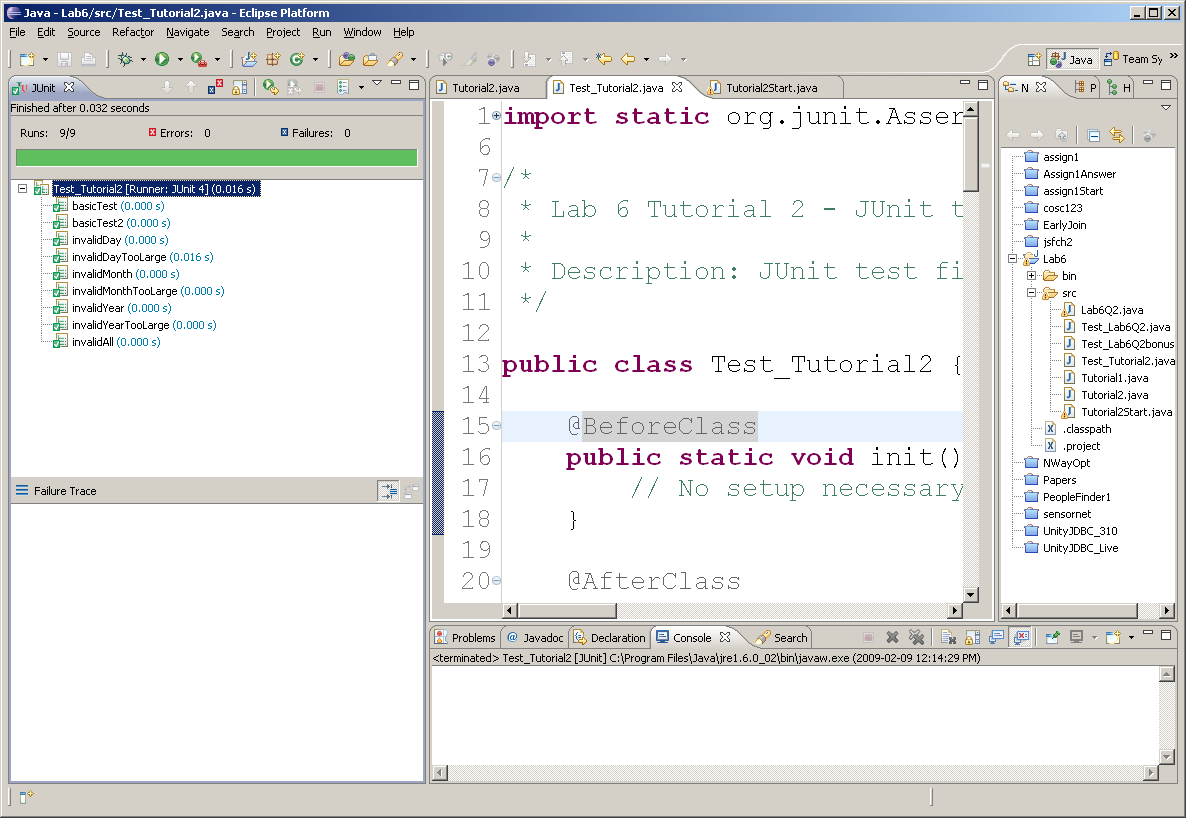Open dropdown arrow next to Debug button
The image size is (1186, 818).
coord(143,59)
